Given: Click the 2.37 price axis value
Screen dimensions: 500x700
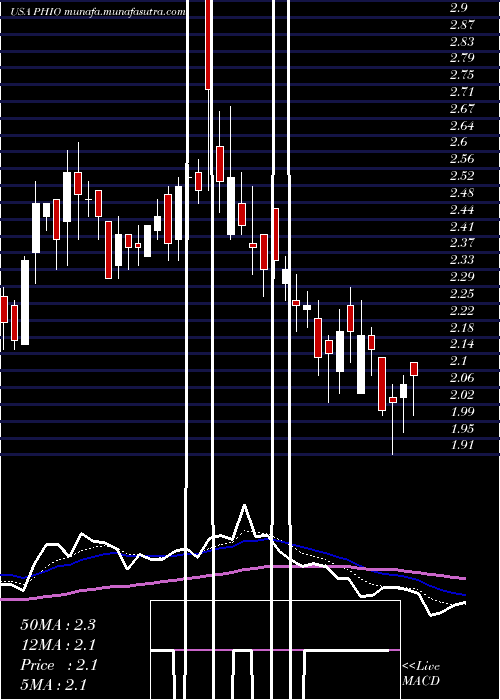Looking at the screenshot, I should (462, 243).
